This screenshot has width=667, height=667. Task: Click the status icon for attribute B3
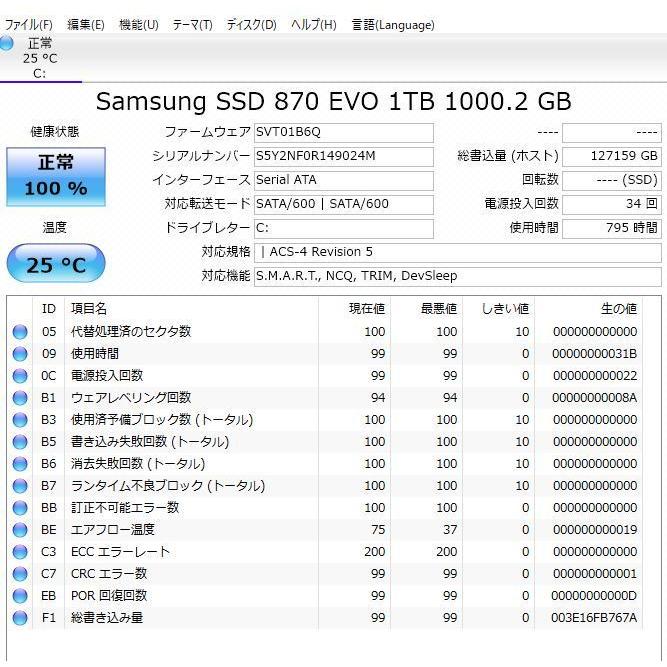[x=20, y=420]
